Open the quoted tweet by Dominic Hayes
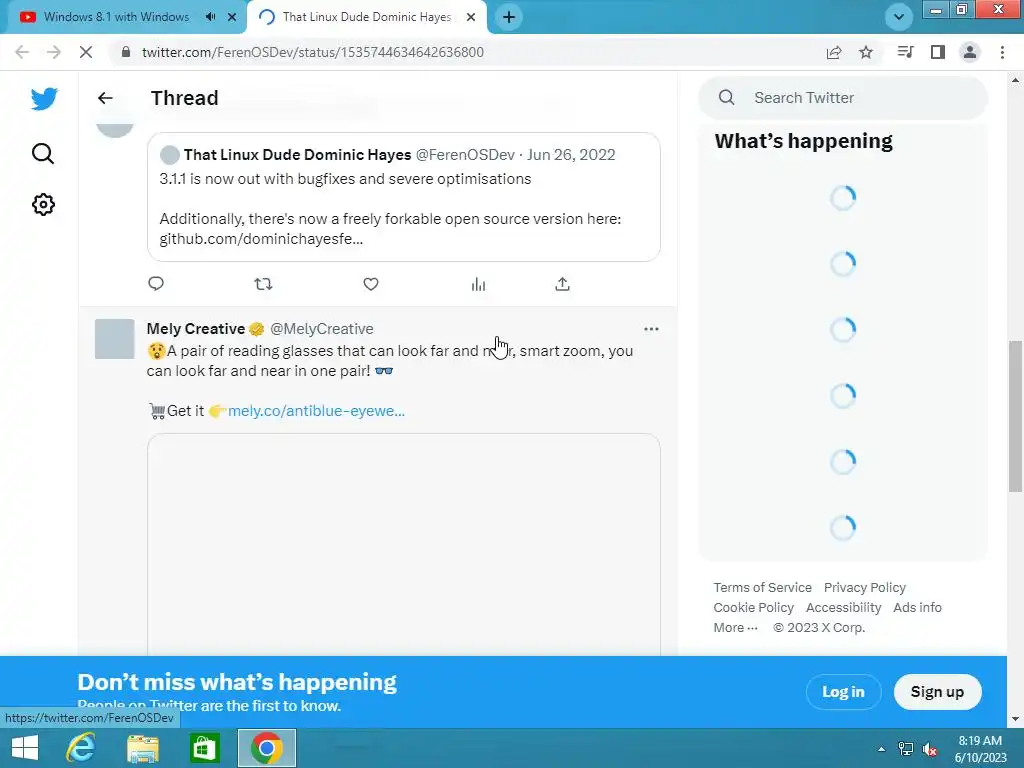 click(x=404, y=197)
